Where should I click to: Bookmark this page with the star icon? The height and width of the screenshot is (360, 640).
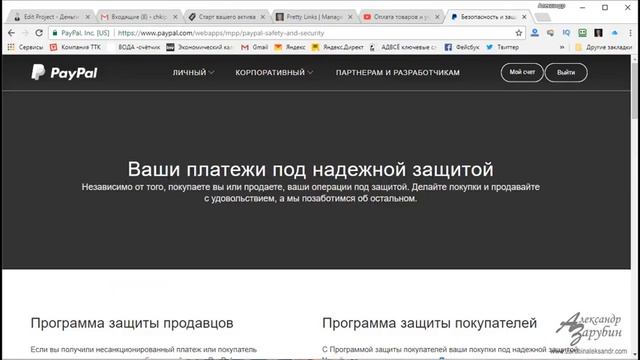pyautogui.click(x=519, y=33)
